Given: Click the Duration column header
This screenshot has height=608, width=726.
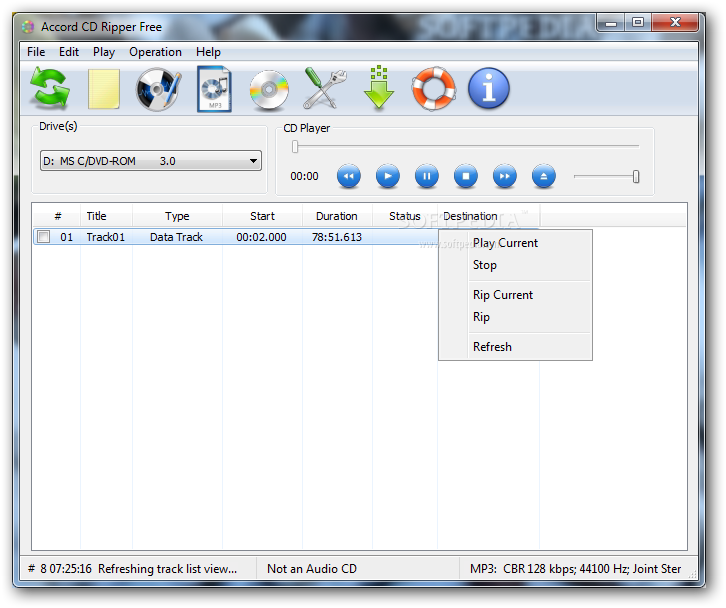Looking at the screenshot, I should point(337,216).
